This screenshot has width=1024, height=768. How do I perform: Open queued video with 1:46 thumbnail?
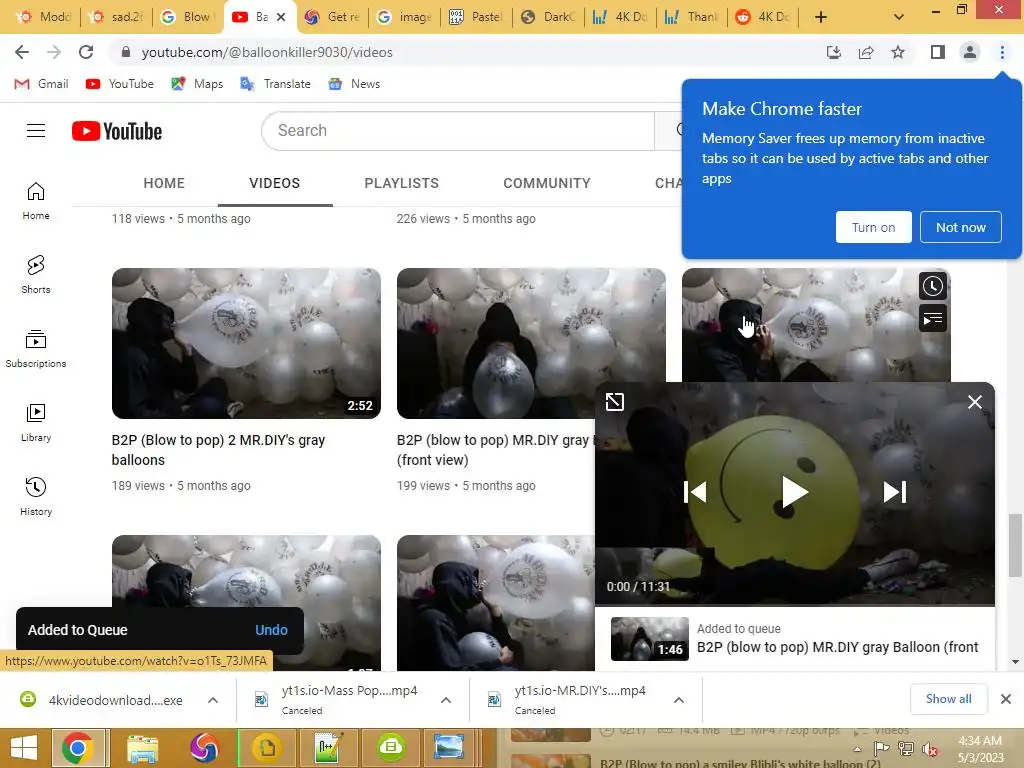[649, 639]
